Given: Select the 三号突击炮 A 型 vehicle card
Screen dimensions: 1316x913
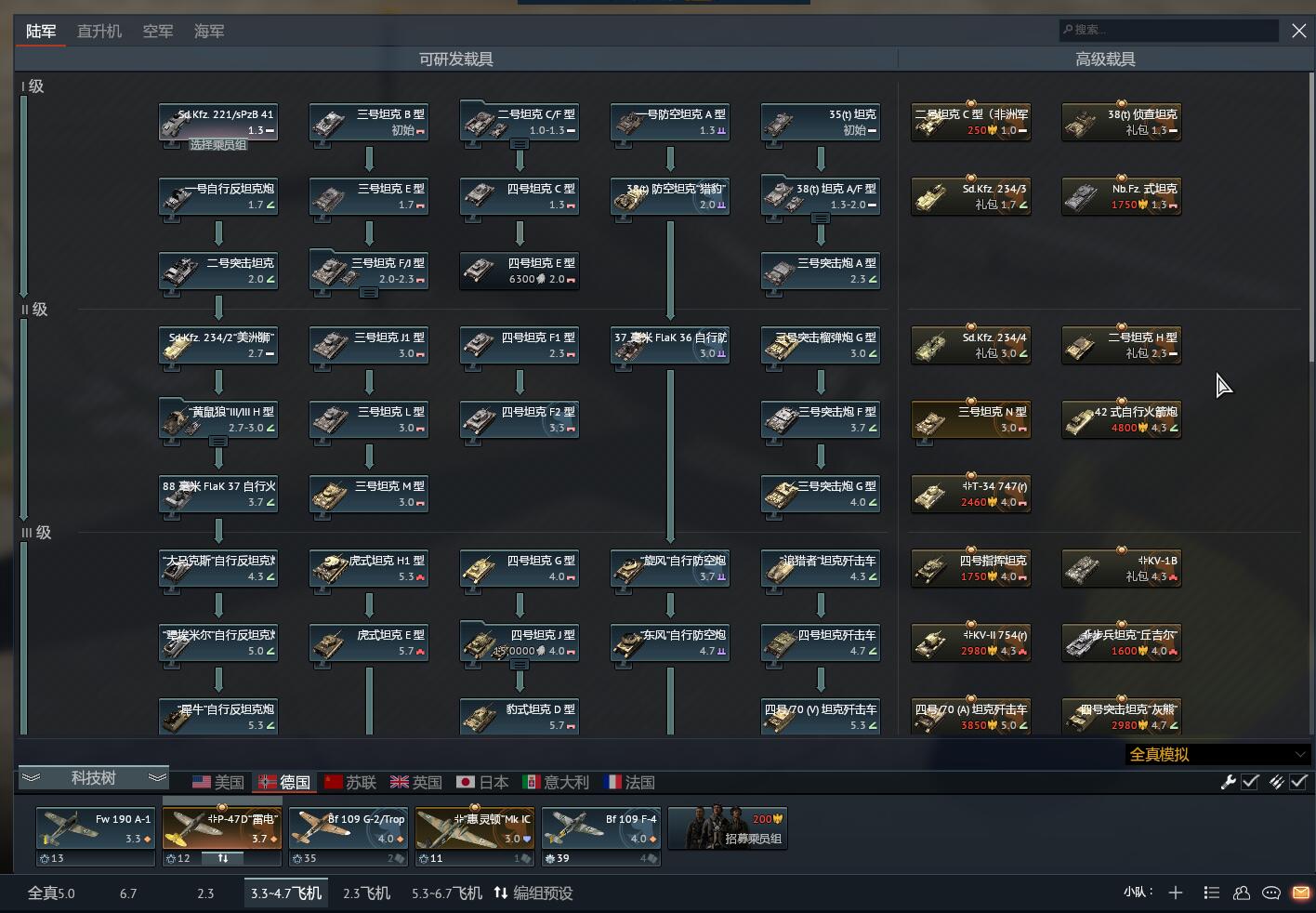Looking at the screenshot, I should point(821,271).
